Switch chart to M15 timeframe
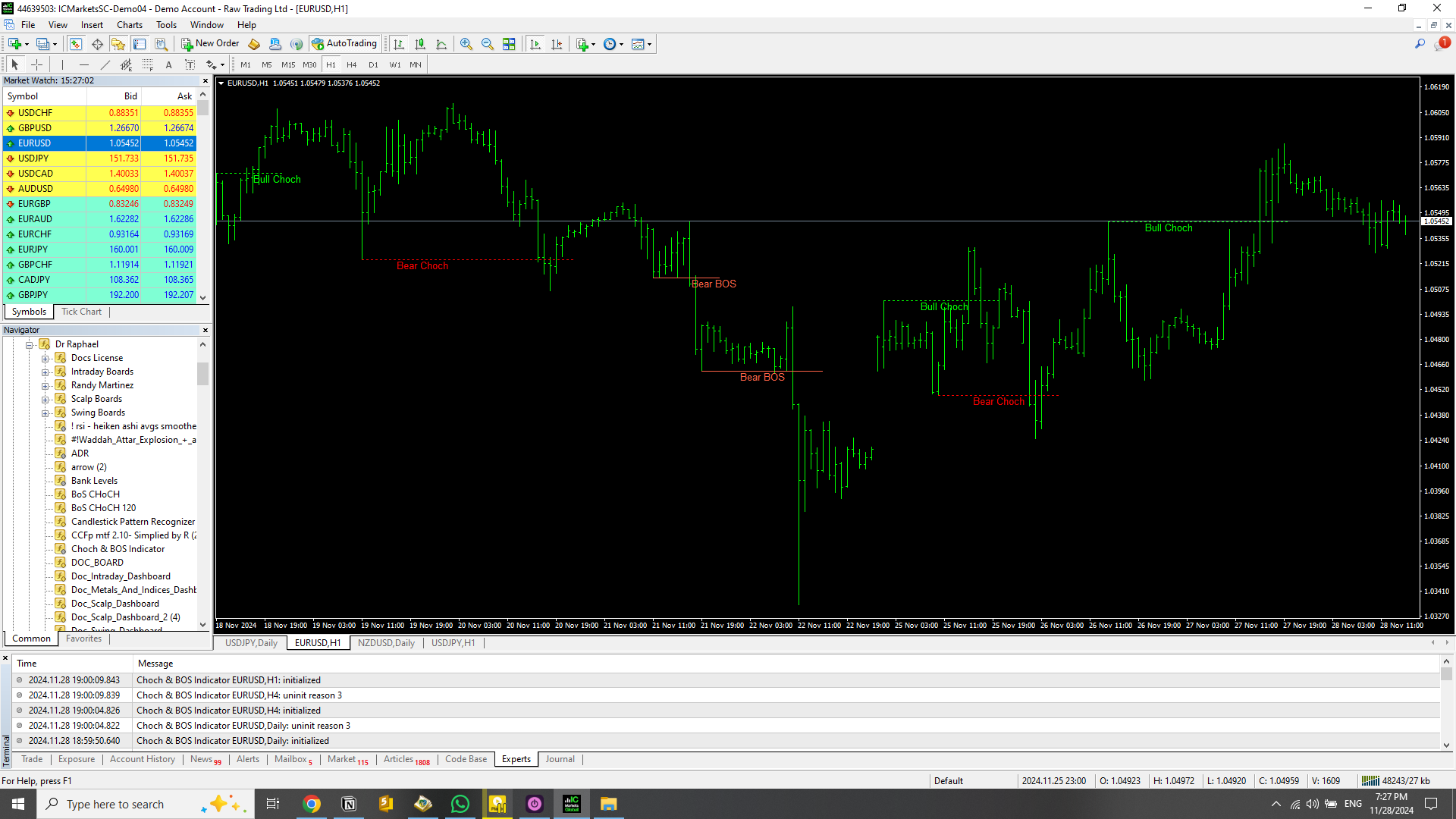 click(288, 64)
